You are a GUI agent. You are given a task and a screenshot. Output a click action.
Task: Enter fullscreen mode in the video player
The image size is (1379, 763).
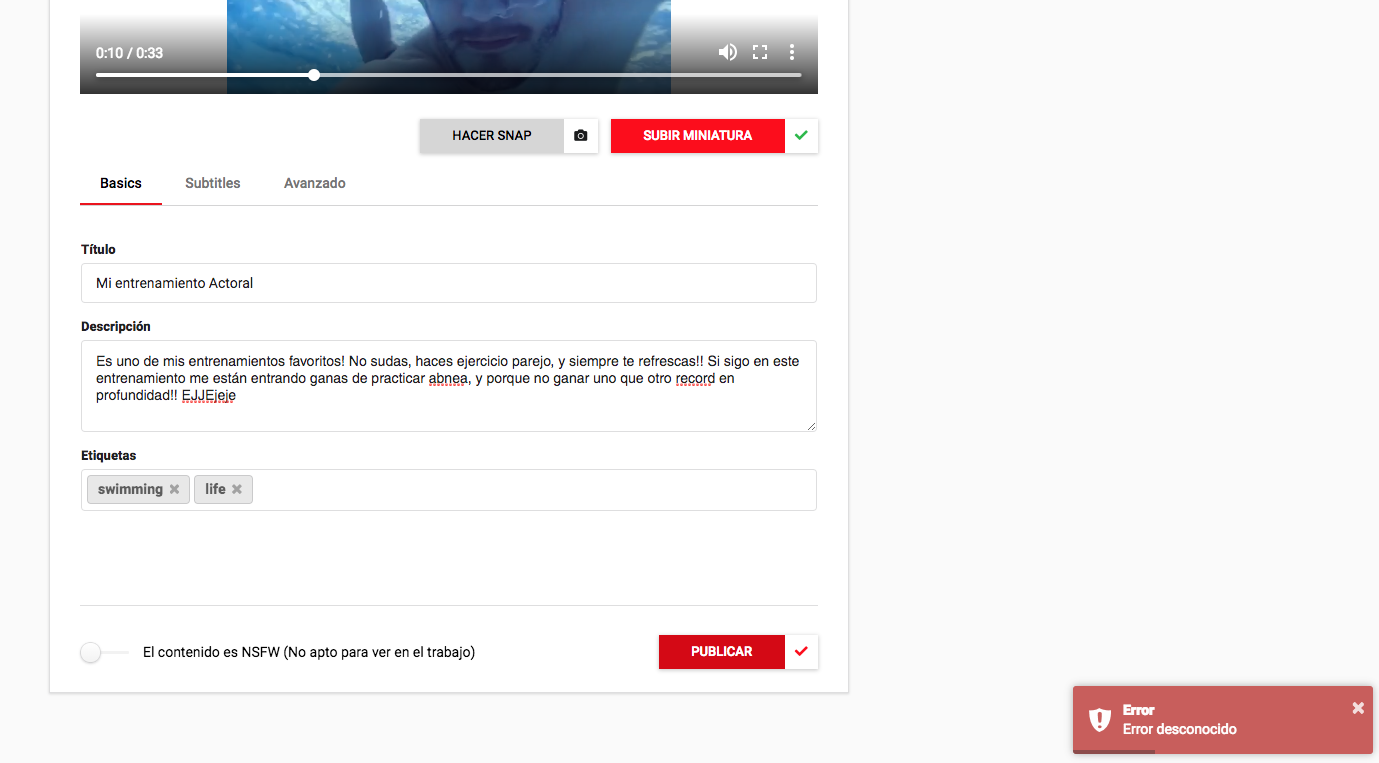(x=760, y=52)
